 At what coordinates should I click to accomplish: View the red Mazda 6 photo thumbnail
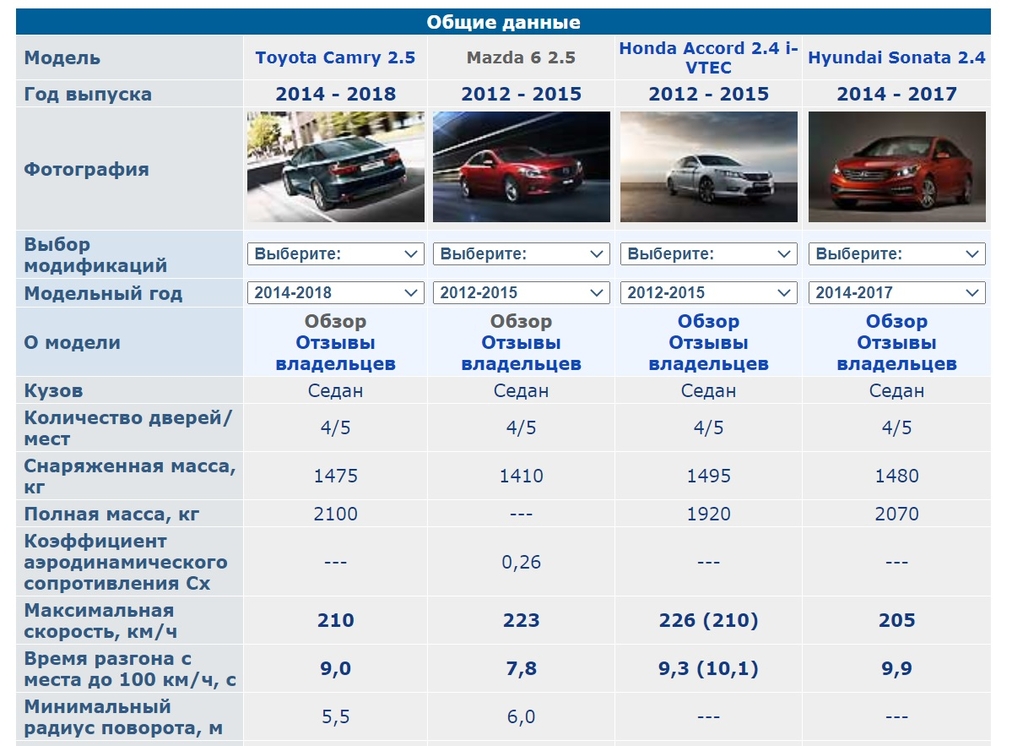(521, 167)
